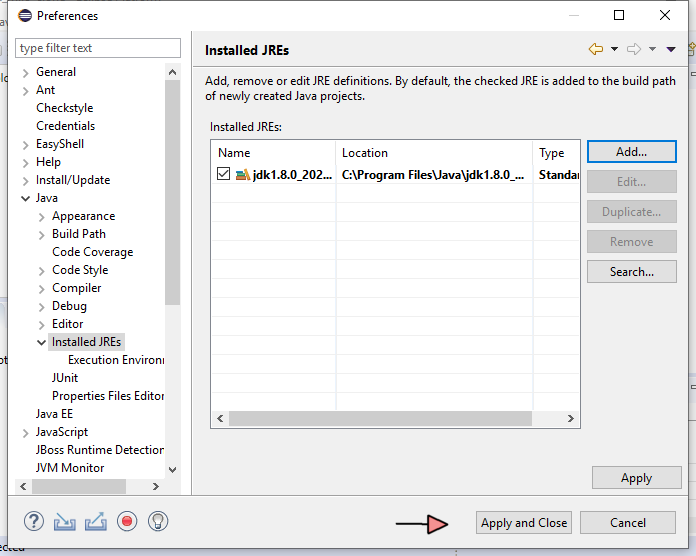Click the type filter text field

(x=98, y=48)
